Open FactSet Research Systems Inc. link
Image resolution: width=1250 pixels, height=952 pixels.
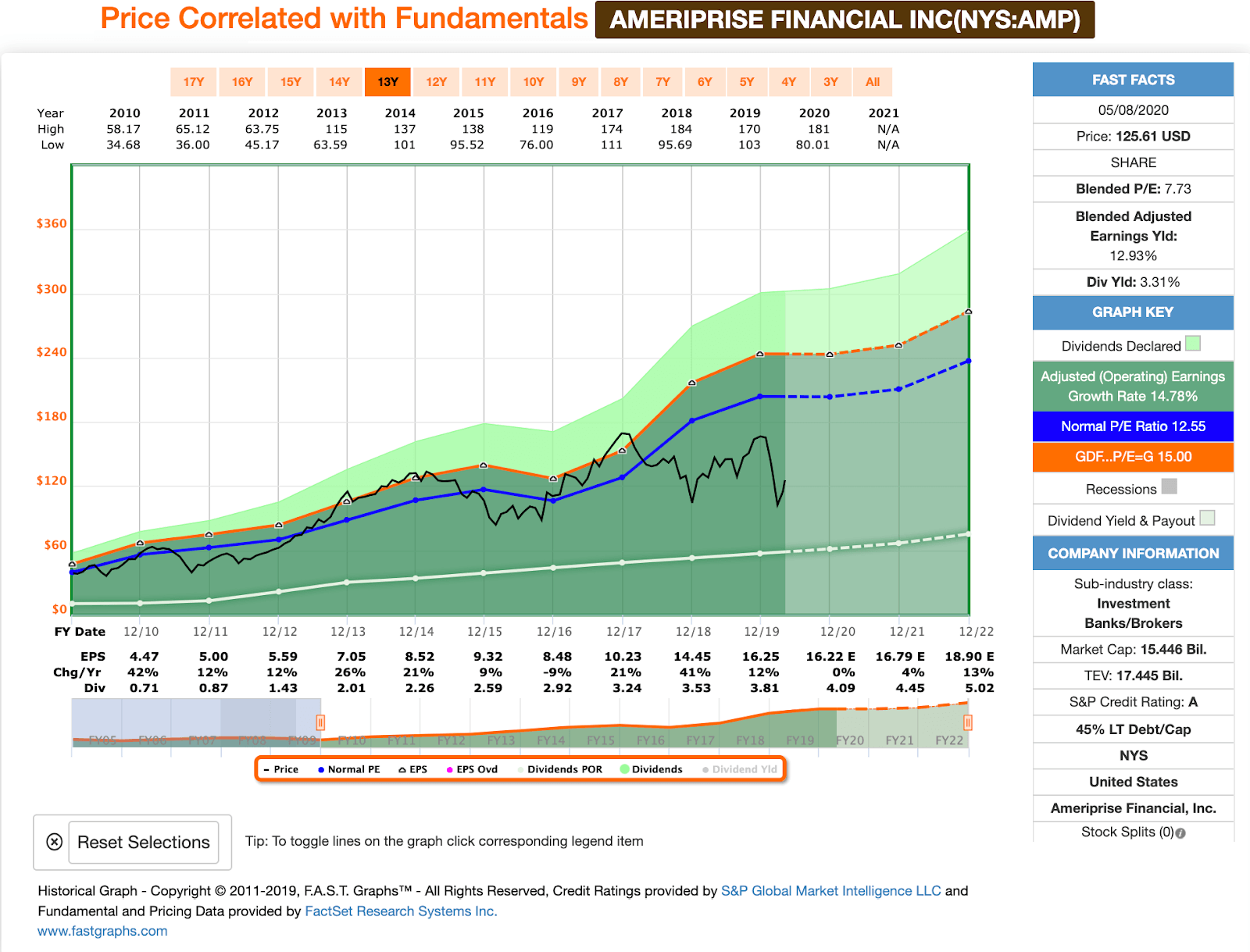401,911
